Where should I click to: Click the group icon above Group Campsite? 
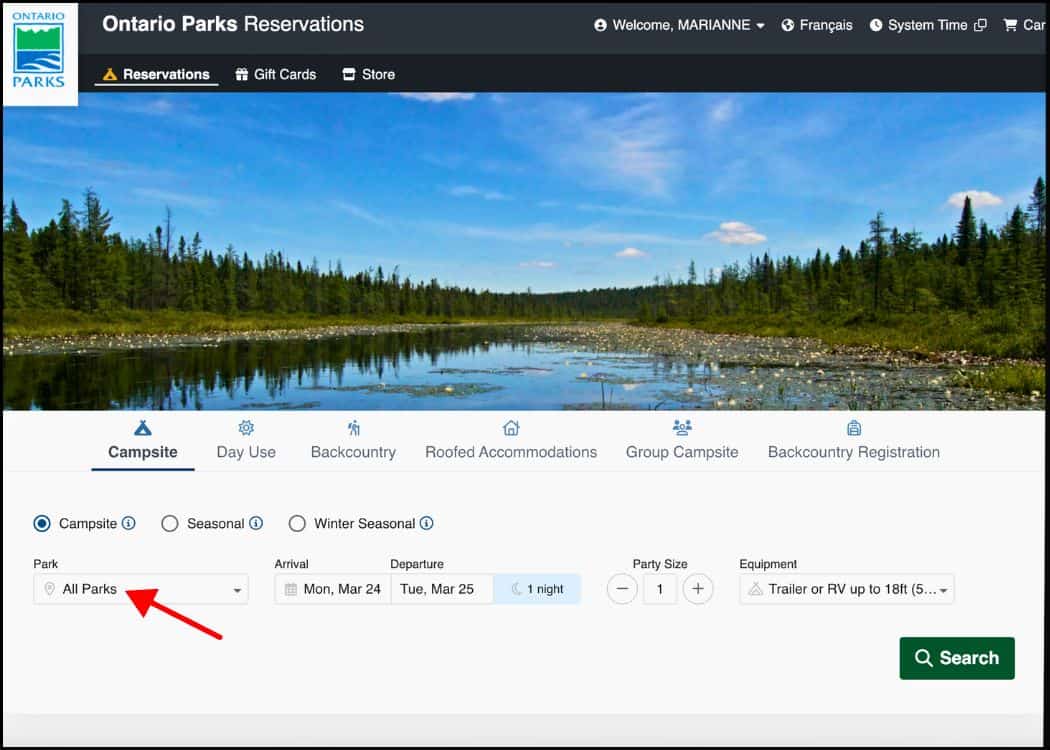click(682, 428)
